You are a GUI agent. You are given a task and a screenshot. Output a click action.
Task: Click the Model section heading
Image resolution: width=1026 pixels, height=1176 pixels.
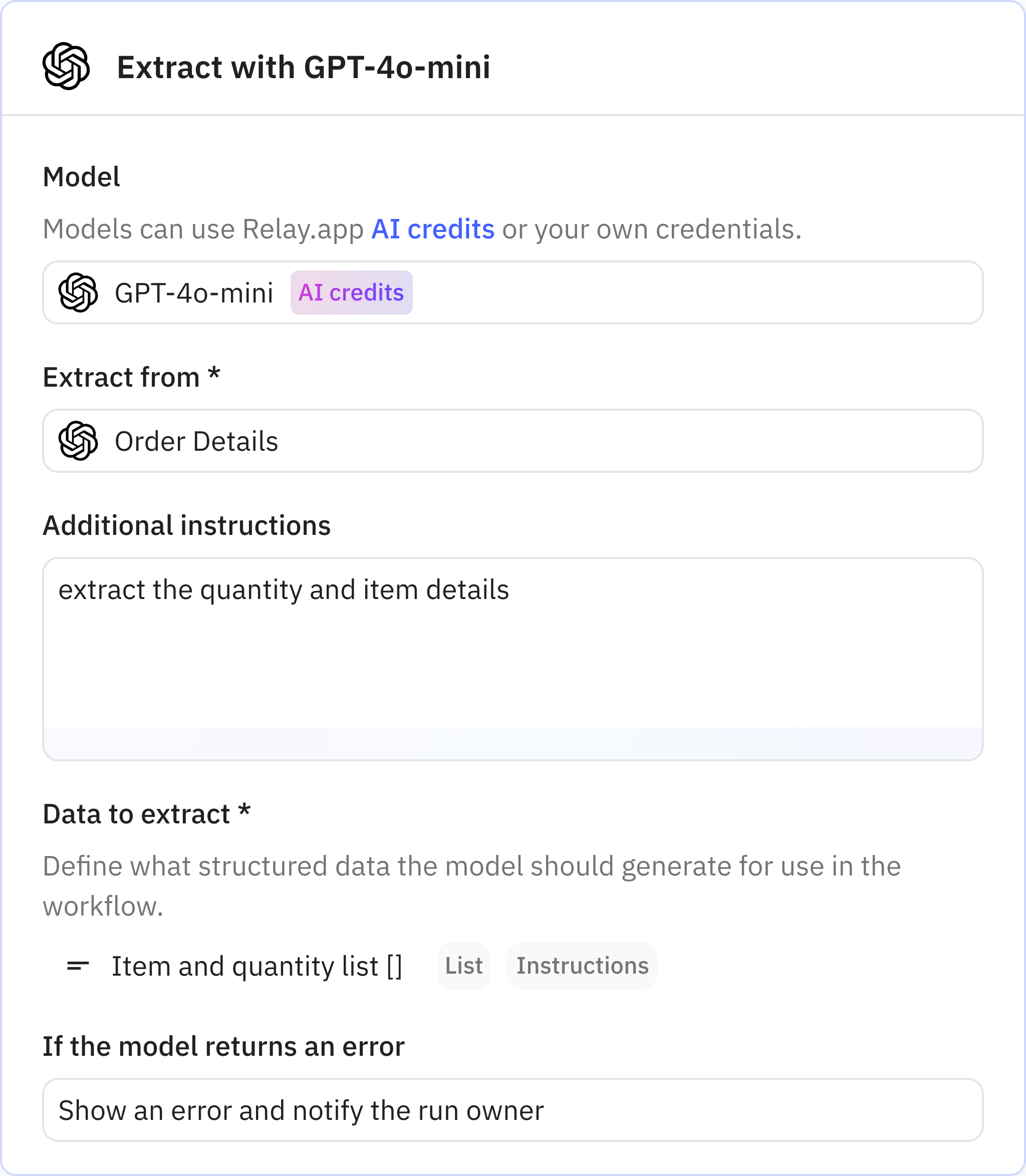pyautogui.click(x=81, y=176)
